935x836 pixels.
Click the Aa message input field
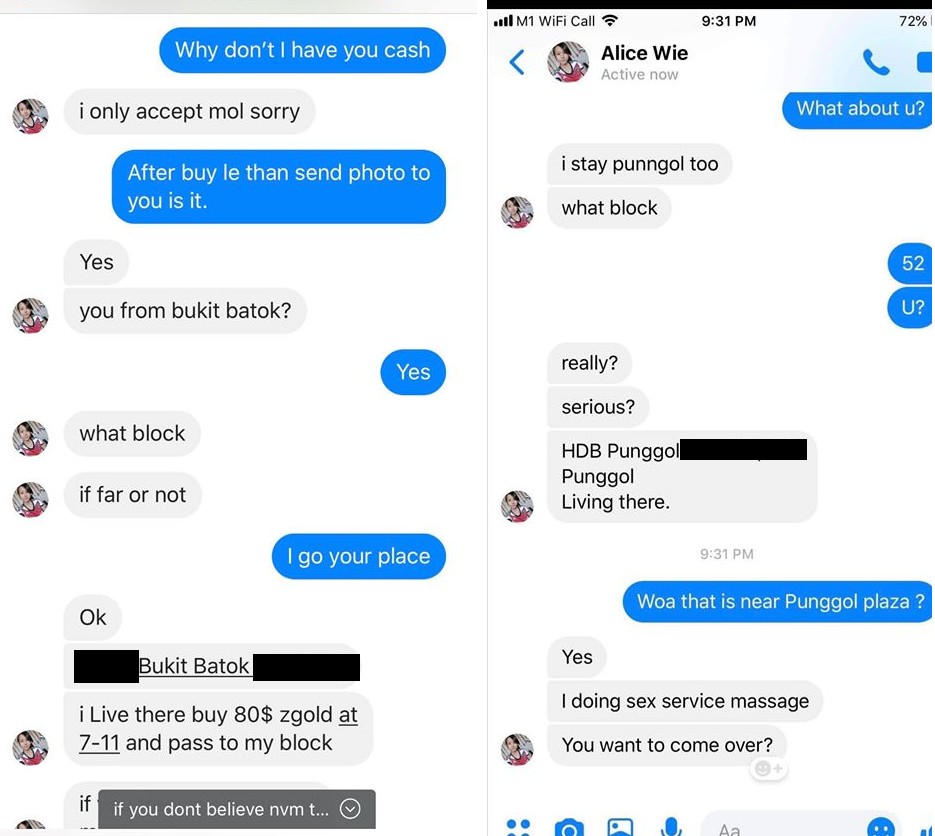click(799, 826)
